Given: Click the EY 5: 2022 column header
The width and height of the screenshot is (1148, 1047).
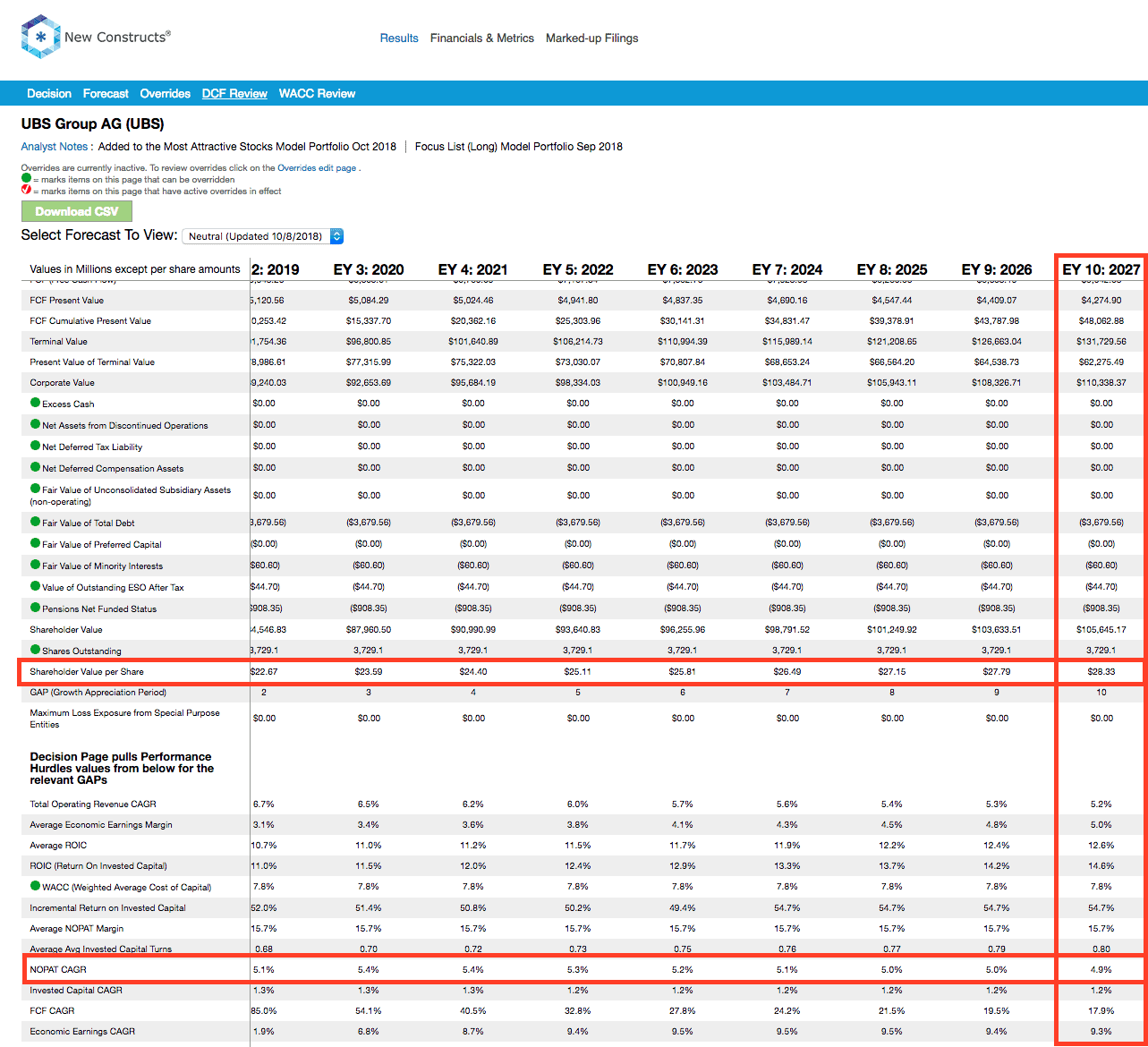Looking at the screenshot, I should [578, 269].
